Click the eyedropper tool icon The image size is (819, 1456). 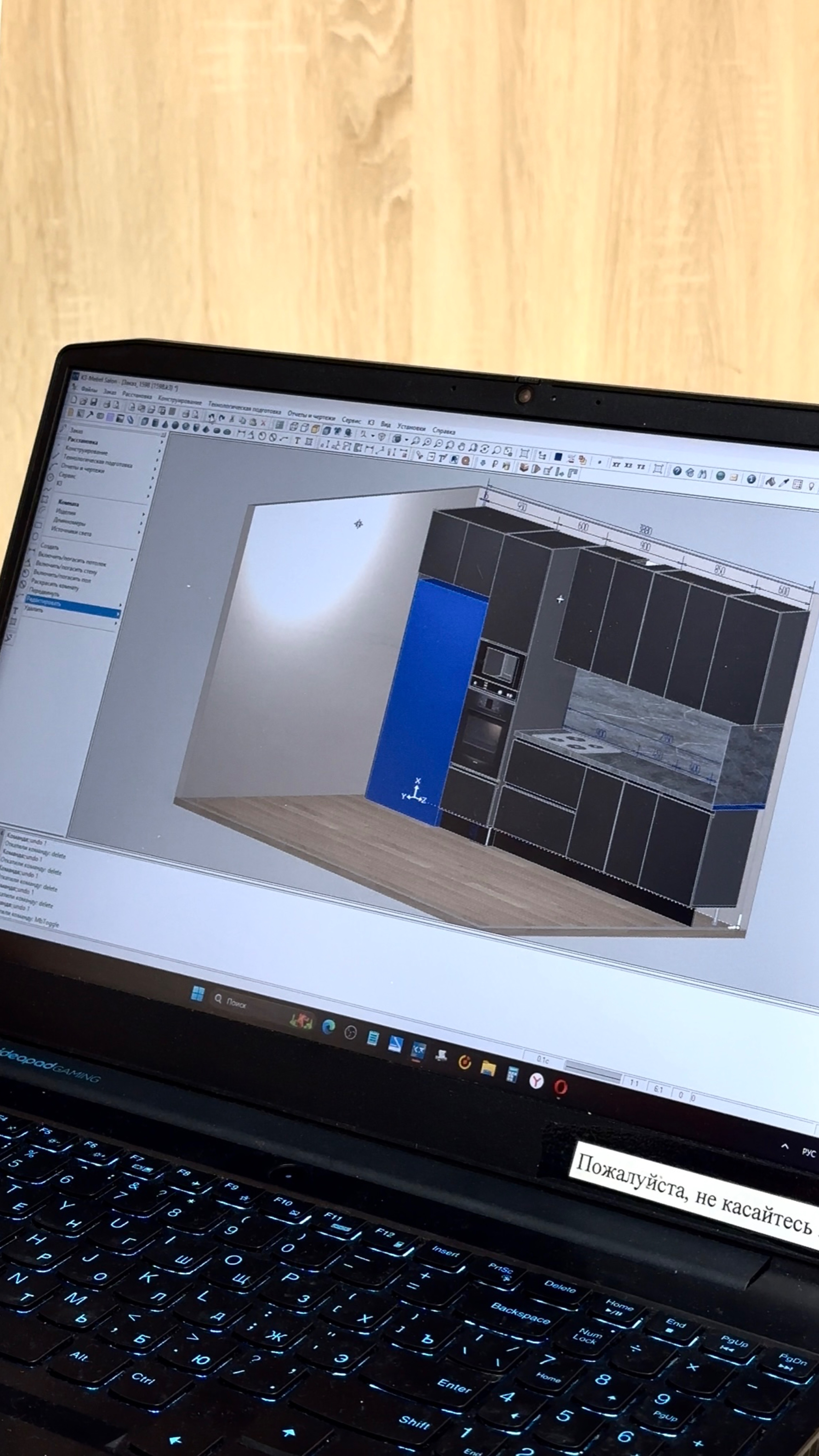pos(784,483)
